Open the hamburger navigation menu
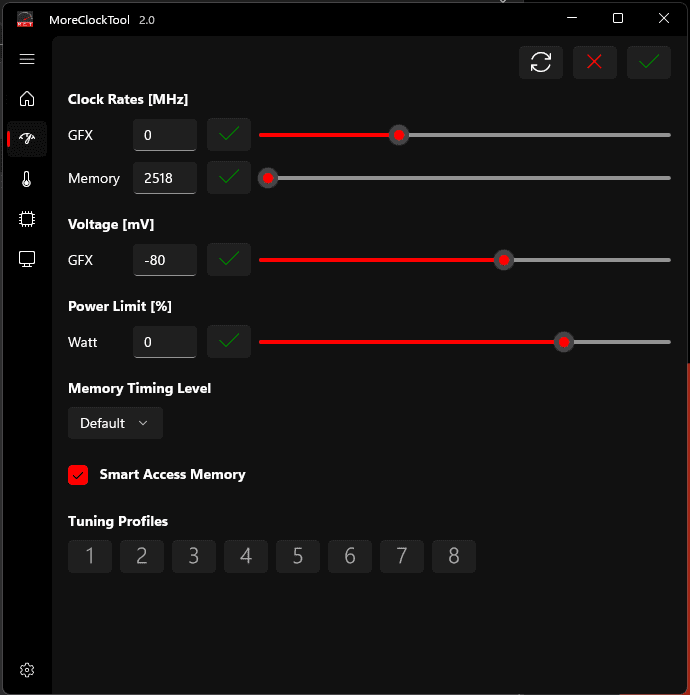This screenshot has height=695, width=690. tap(27, 59)
